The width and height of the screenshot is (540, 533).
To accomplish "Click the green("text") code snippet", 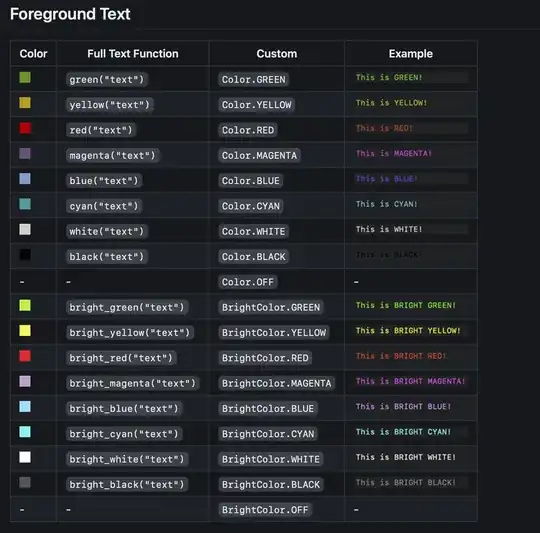I will tap(107, 80).
